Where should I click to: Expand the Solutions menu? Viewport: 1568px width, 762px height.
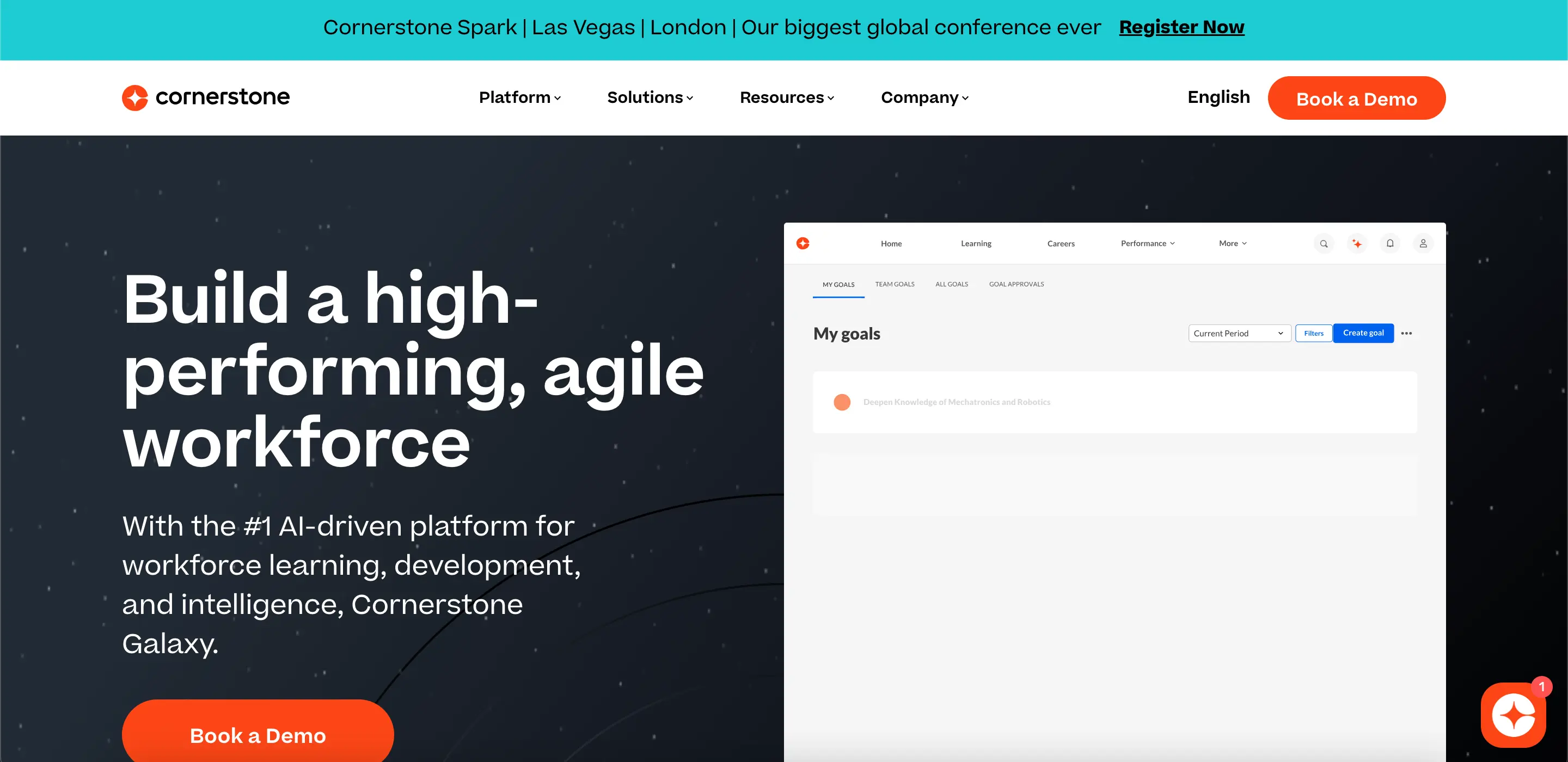tap(650, 97)
